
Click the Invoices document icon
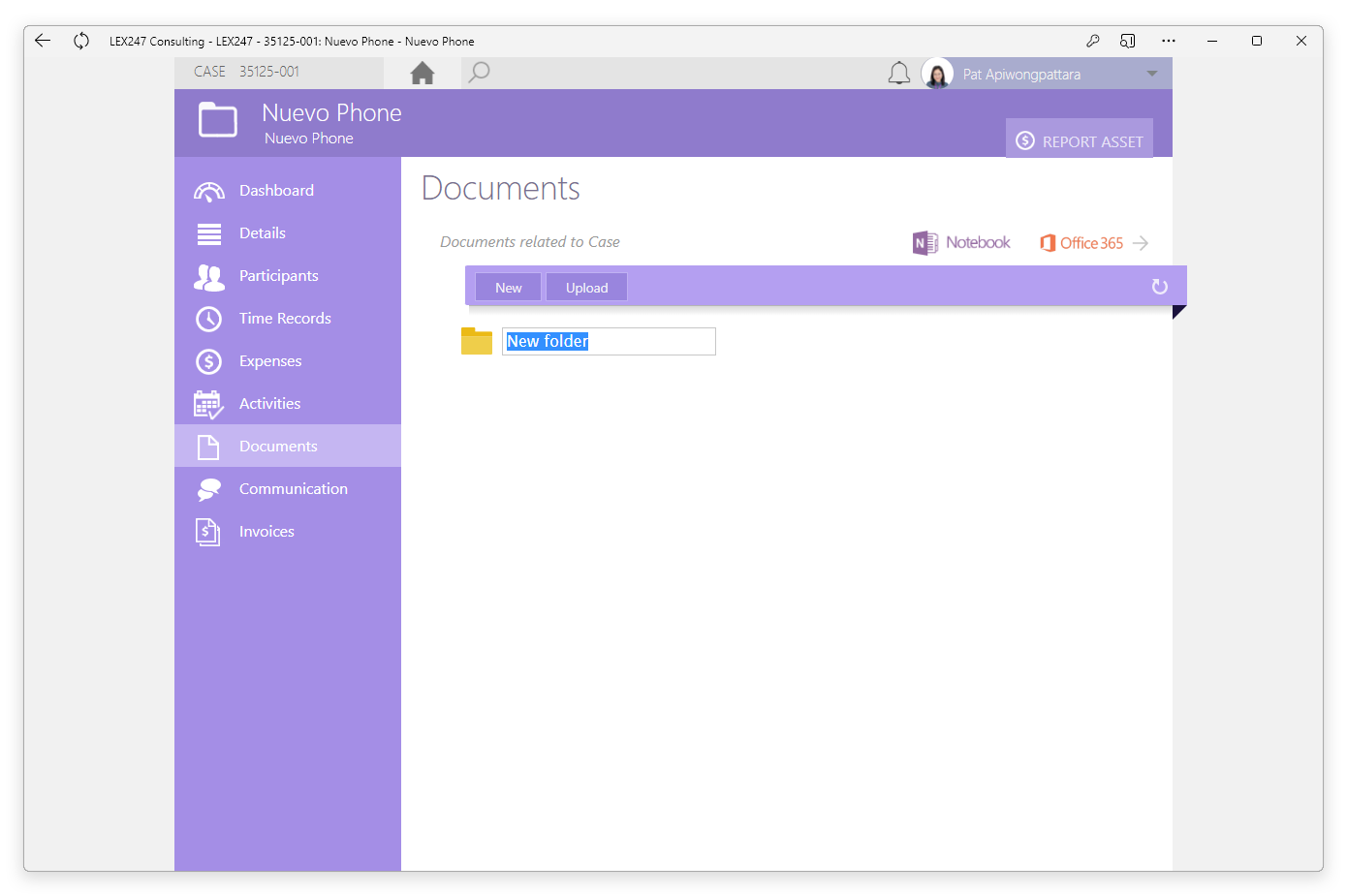pyautogui.click(x=208, y=532)
